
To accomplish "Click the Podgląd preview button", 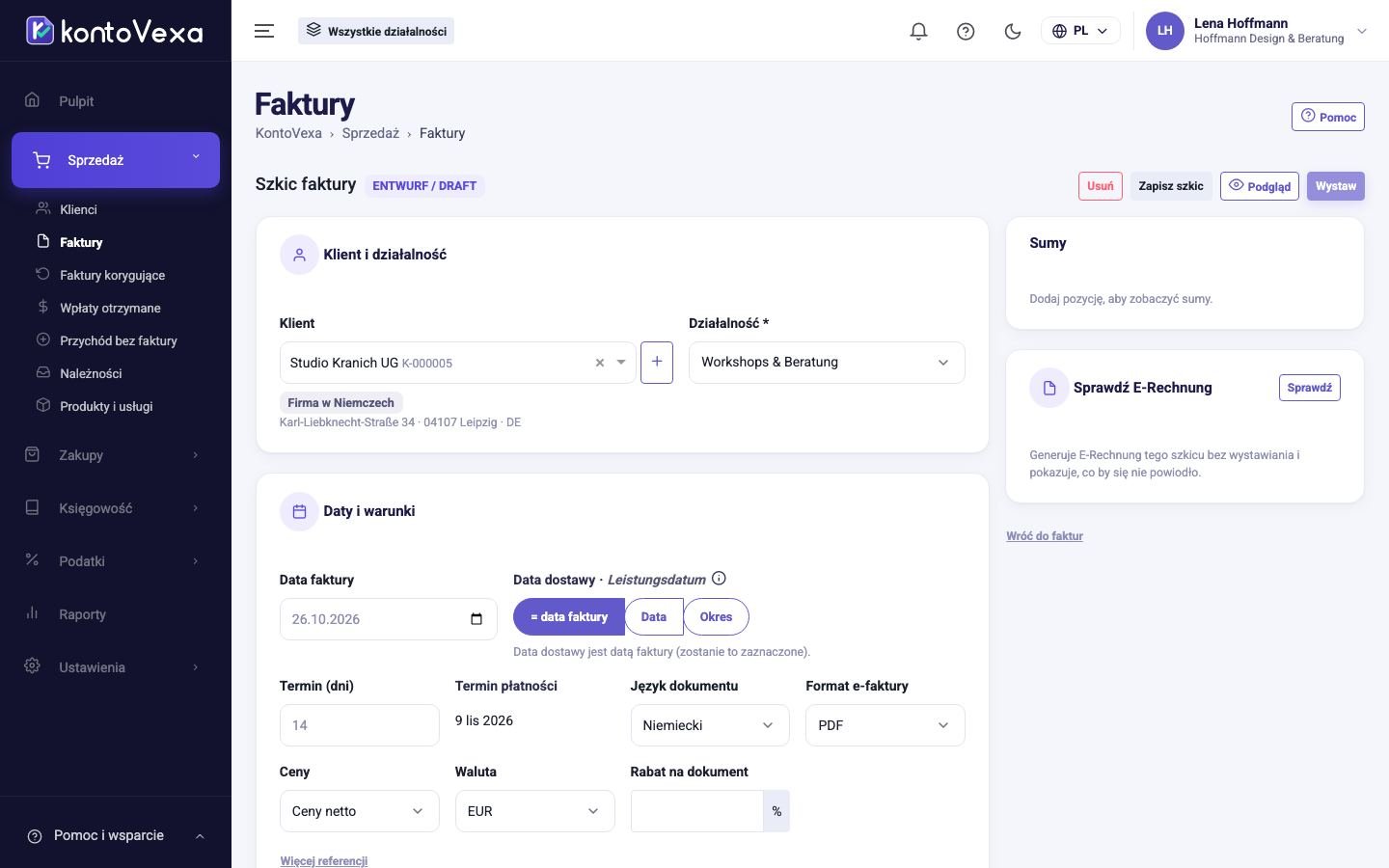I will 1260,186.
